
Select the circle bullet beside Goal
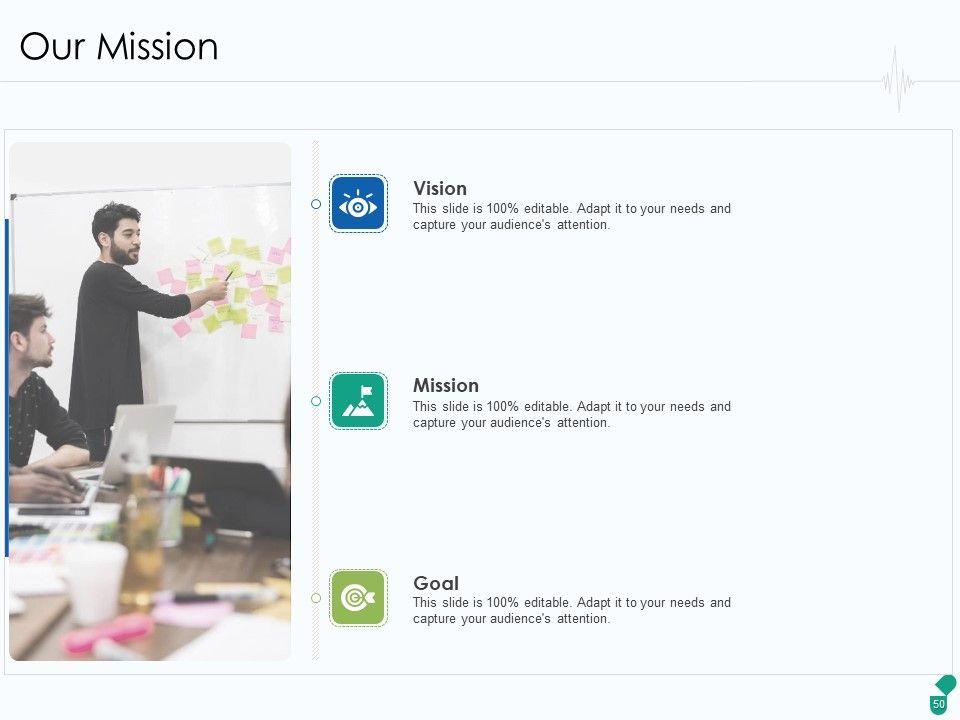(316, 598)
